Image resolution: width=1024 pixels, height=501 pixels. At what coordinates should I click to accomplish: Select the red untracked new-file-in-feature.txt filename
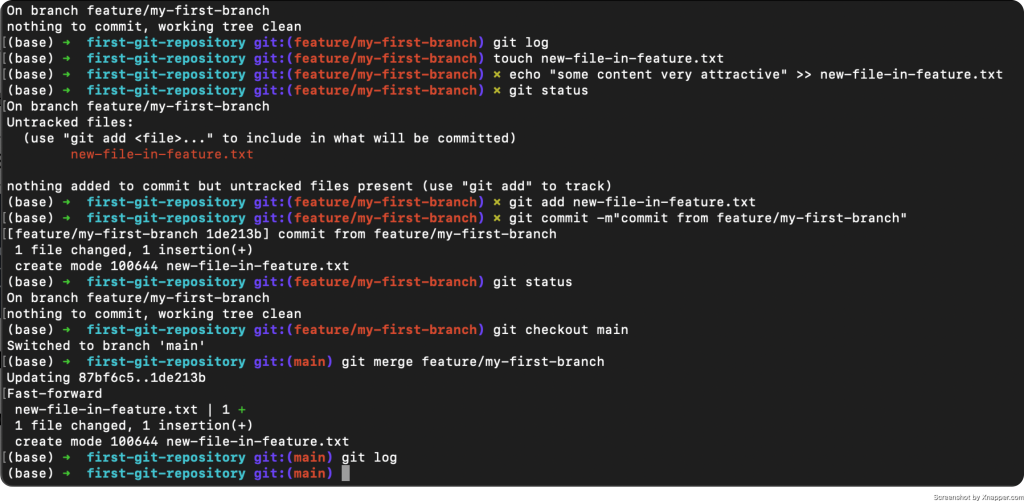pyautogui.click(x=162, y=154)
